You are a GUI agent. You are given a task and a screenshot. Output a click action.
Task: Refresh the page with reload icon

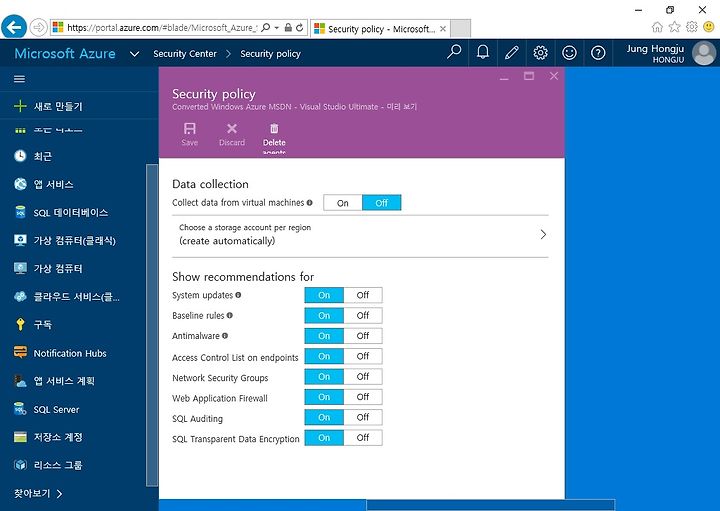(300, 28)
